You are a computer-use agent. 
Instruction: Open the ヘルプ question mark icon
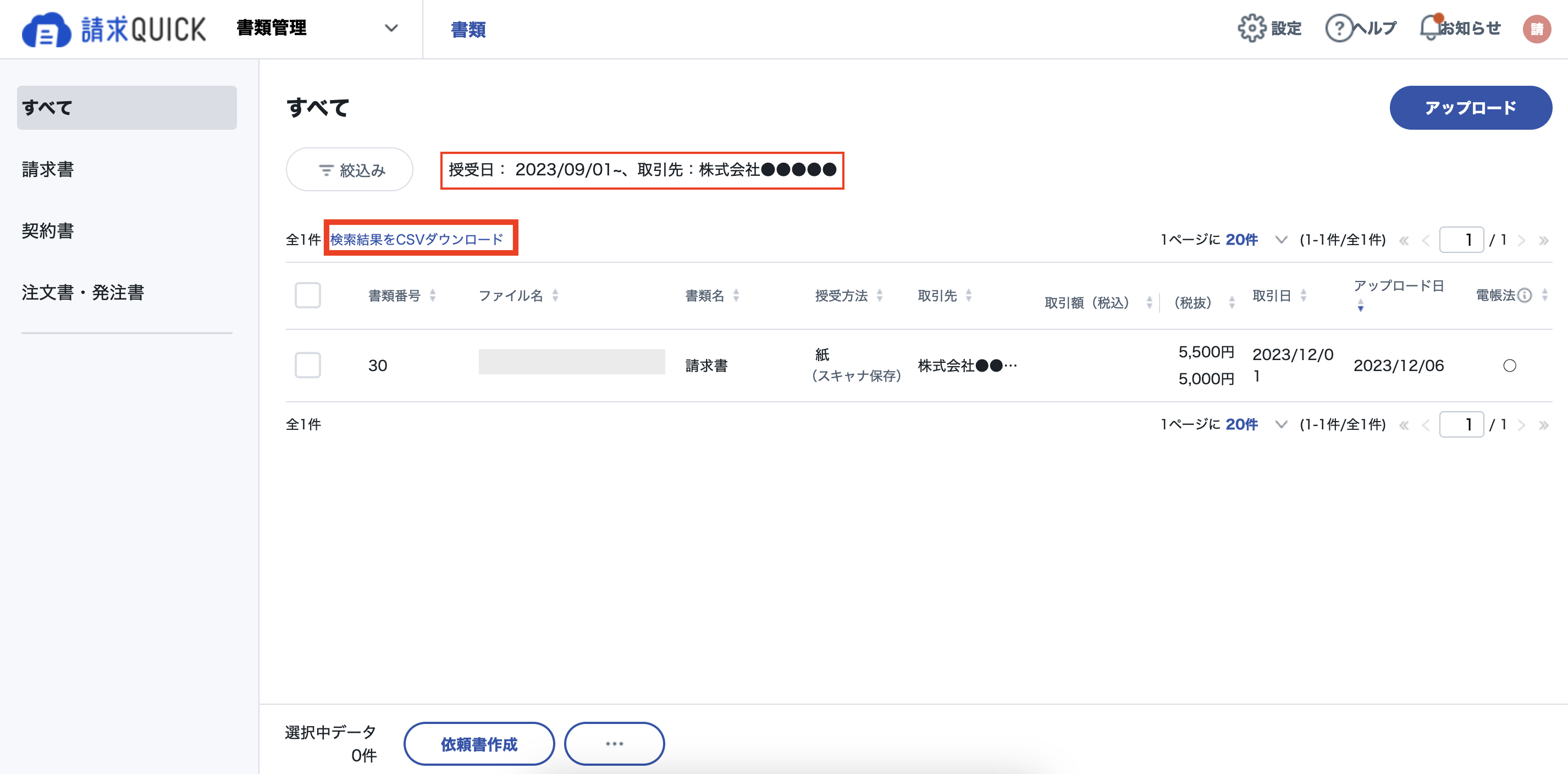1339,28
